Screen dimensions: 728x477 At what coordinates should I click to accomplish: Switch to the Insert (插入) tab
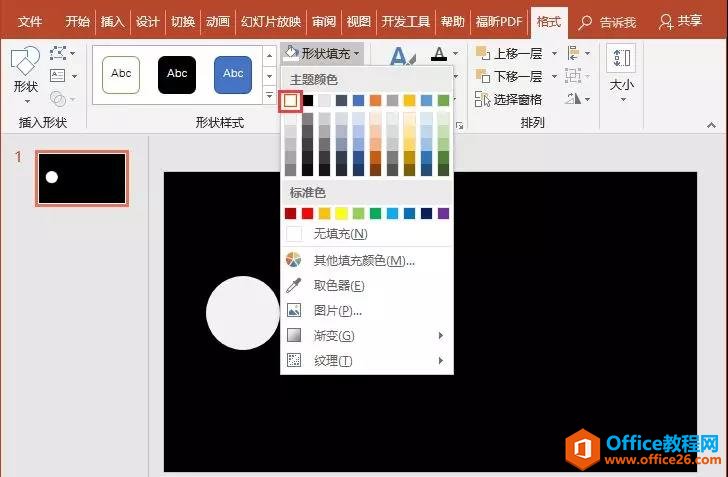coord(113,20)
